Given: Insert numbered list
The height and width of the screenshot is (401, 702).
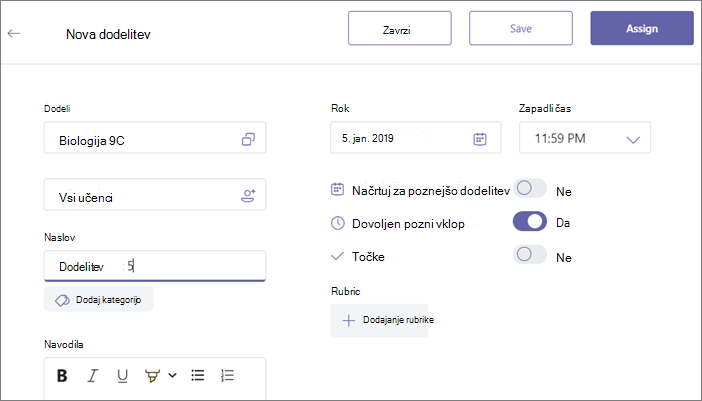Looking at the screenshot, I should pyautogui.click(x=227, y=375).
